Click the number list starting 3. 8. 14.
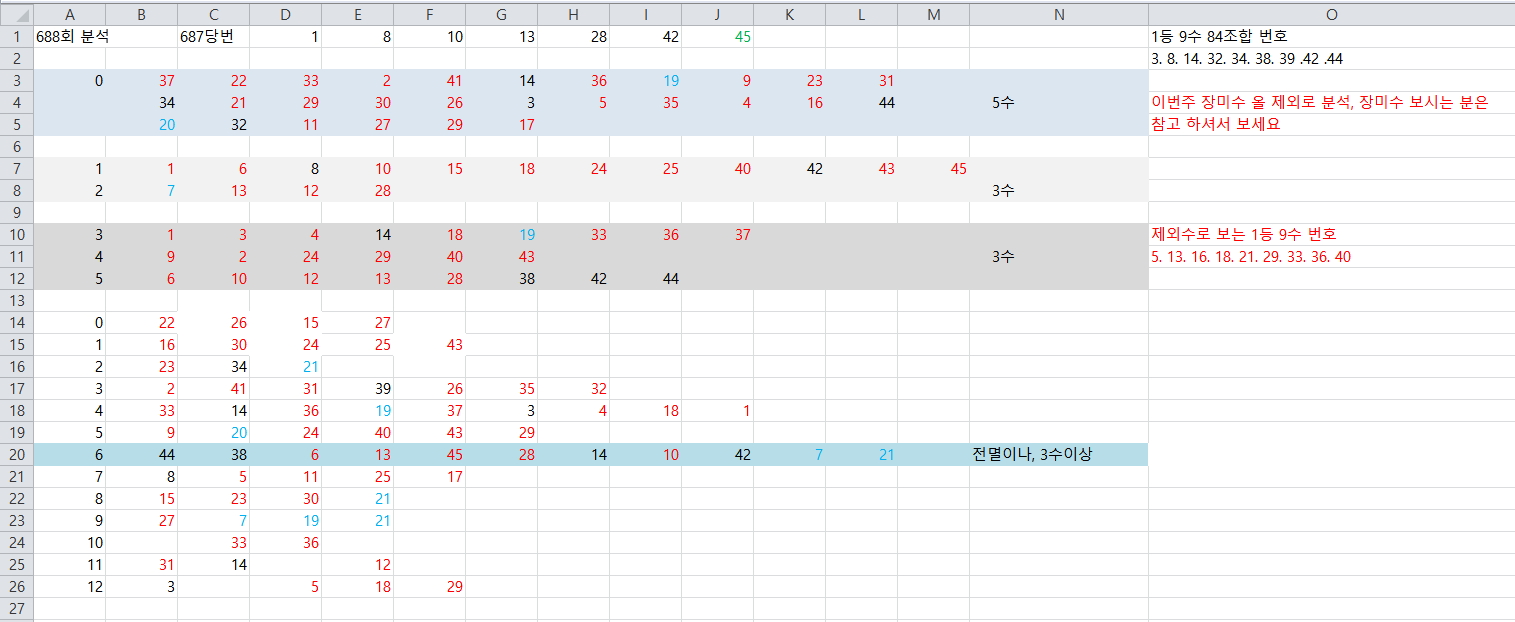Screen dimensions: 1515x622 (1246, 59)
